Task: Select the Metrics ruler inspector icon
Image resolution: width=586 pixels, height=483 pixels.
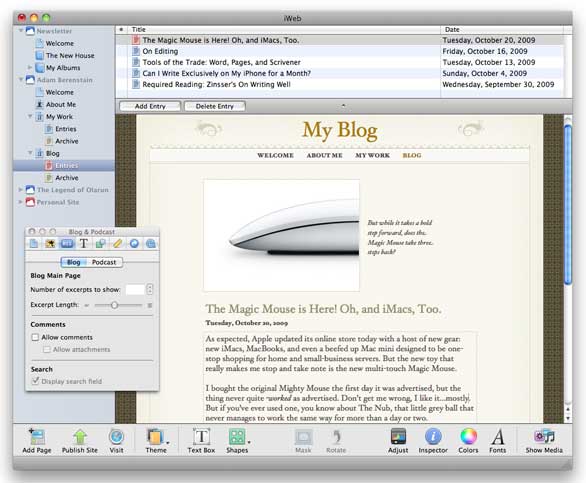Action: click(117, 244)
